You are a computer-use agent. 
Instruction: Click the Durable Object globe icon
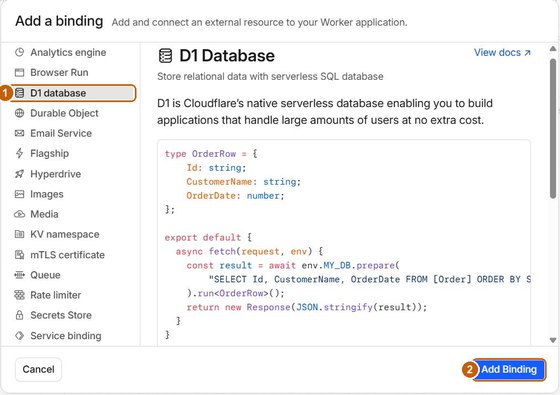pos(19,113)
